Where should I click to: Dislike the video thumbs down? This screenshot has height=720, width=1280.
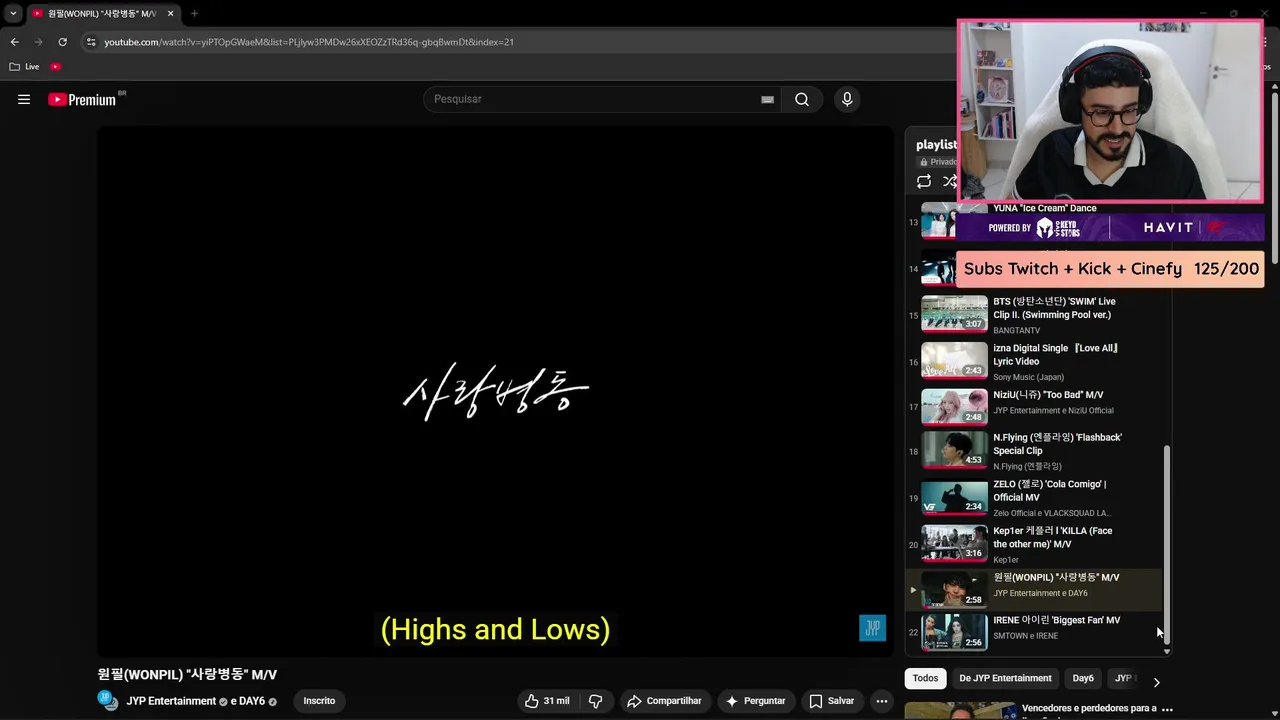point(596,701)
